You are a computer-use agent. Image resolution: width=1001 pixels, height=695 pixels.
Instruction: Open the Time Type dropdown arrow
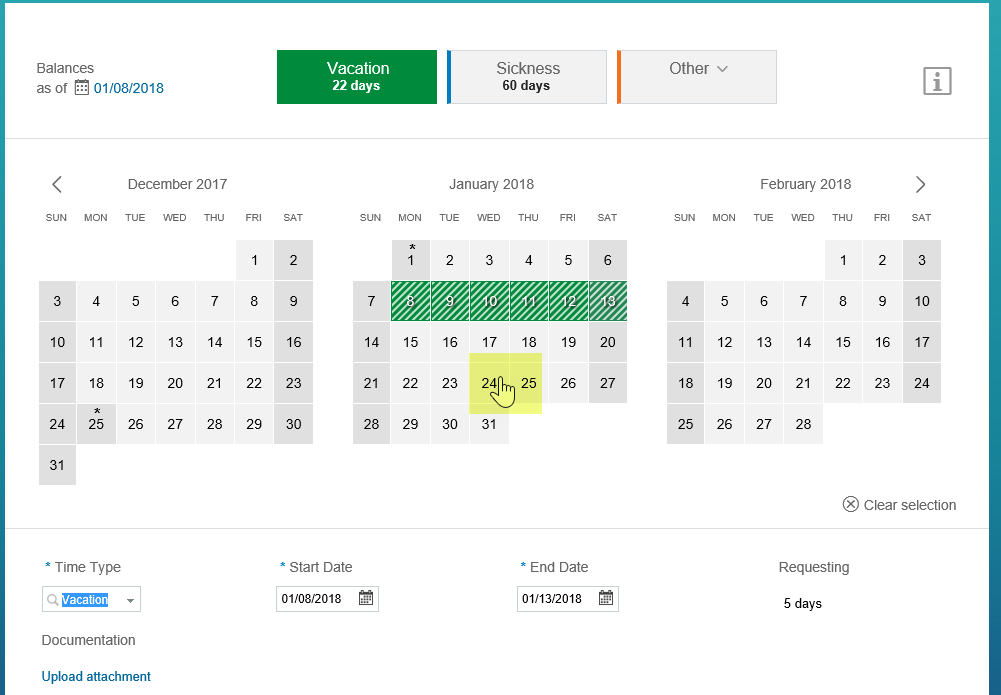pos(130,601)
